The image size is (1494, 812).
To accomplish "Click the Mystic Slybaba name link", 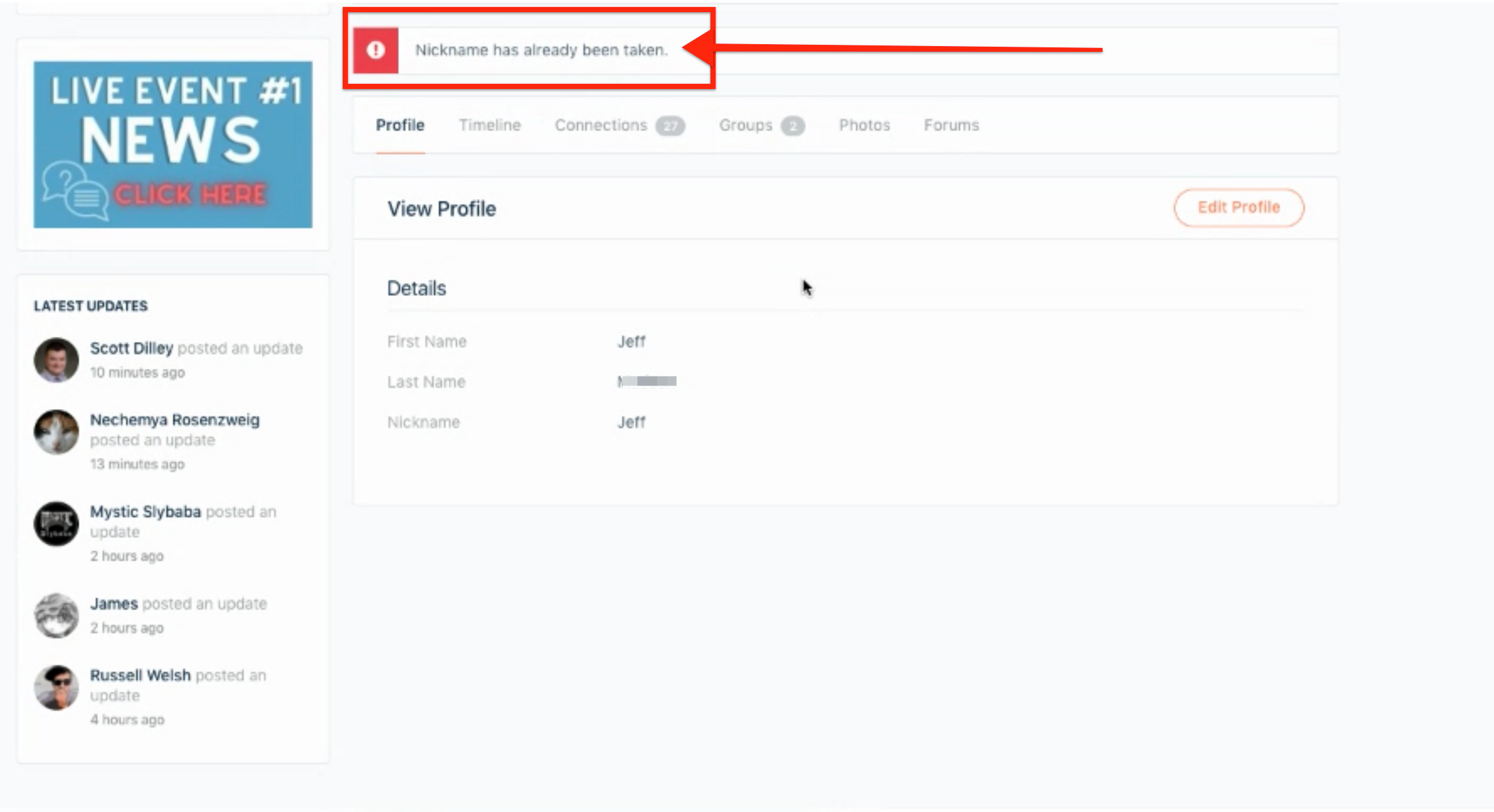I will [x=145, y=512].
